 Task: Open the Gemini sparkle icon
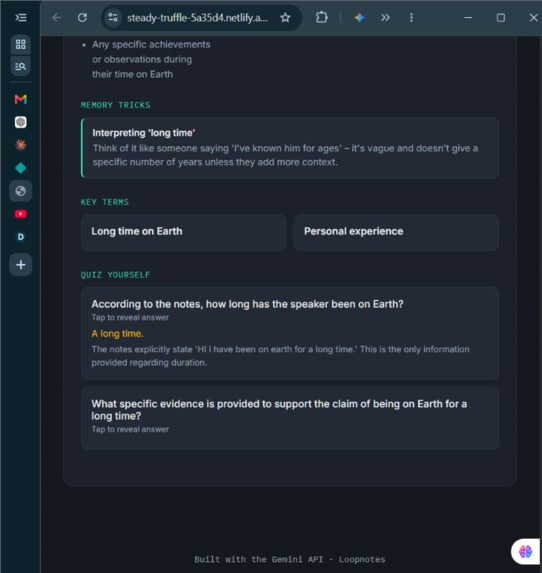pyautogui.click(x=360, y=18)
